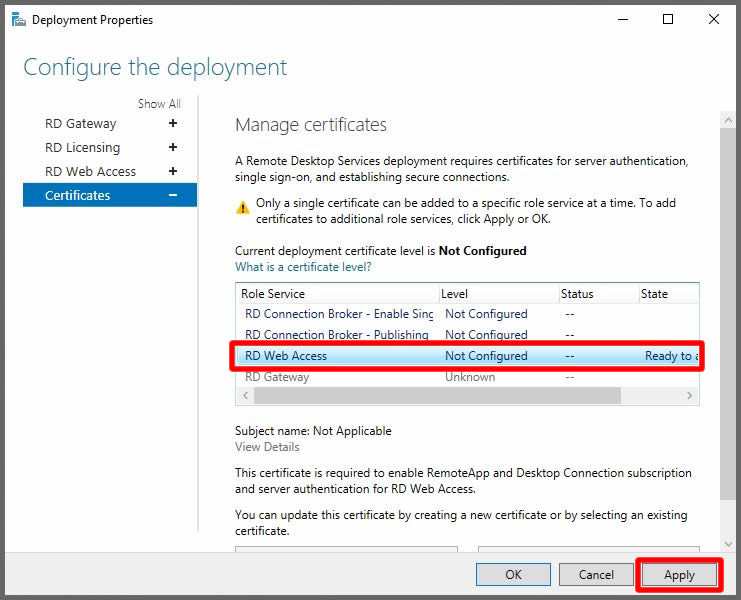Image resolution: width=741 pixels, height=600 pixels.
Task: Click the Show All link
Action: [159, 103]
